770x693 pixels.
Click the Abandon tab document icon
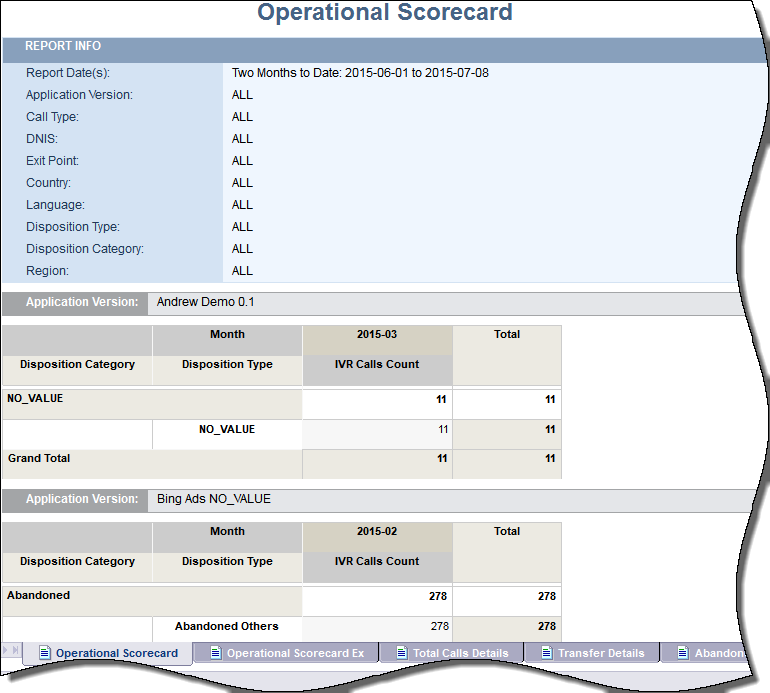[683, 653]
